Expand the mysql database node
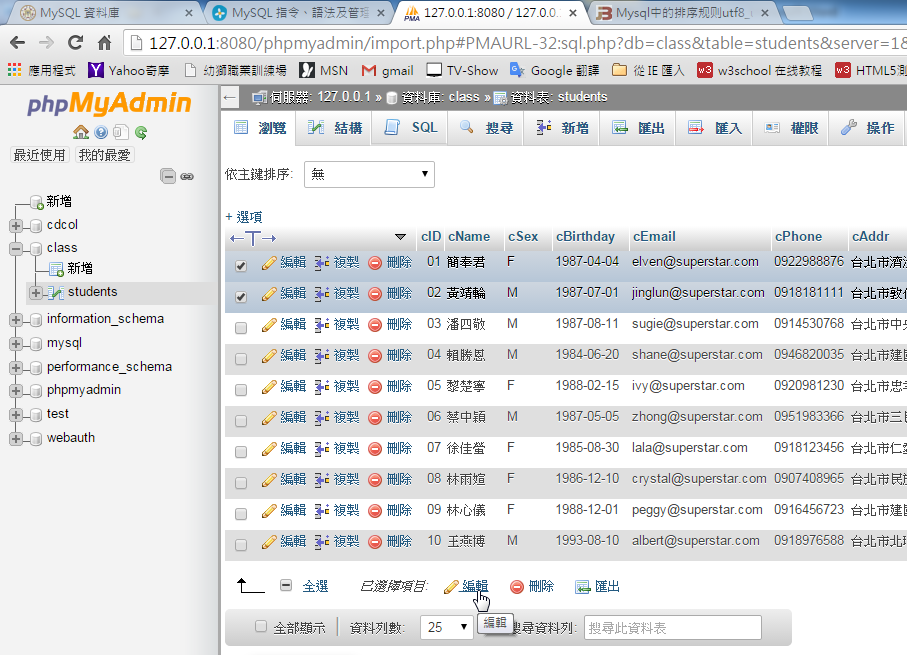The height and width of the screenshot is (655, 907). pos(16,344)
